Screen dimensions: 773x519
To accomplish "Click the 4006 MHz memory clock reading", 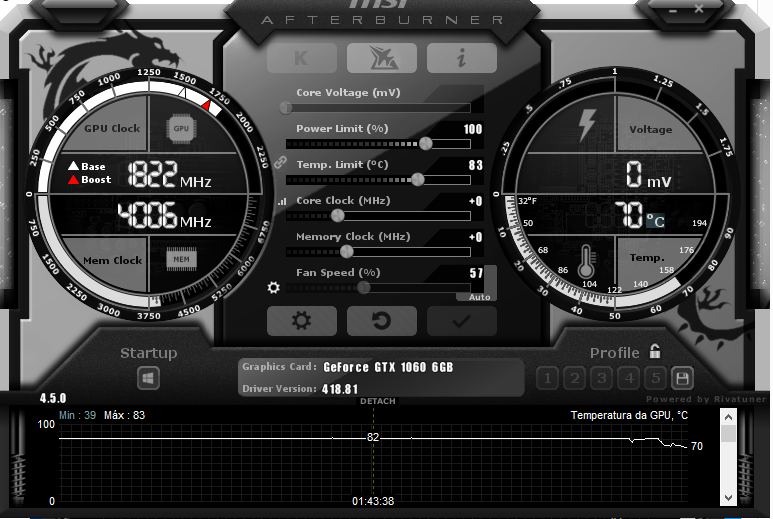I will click(165, 215).
